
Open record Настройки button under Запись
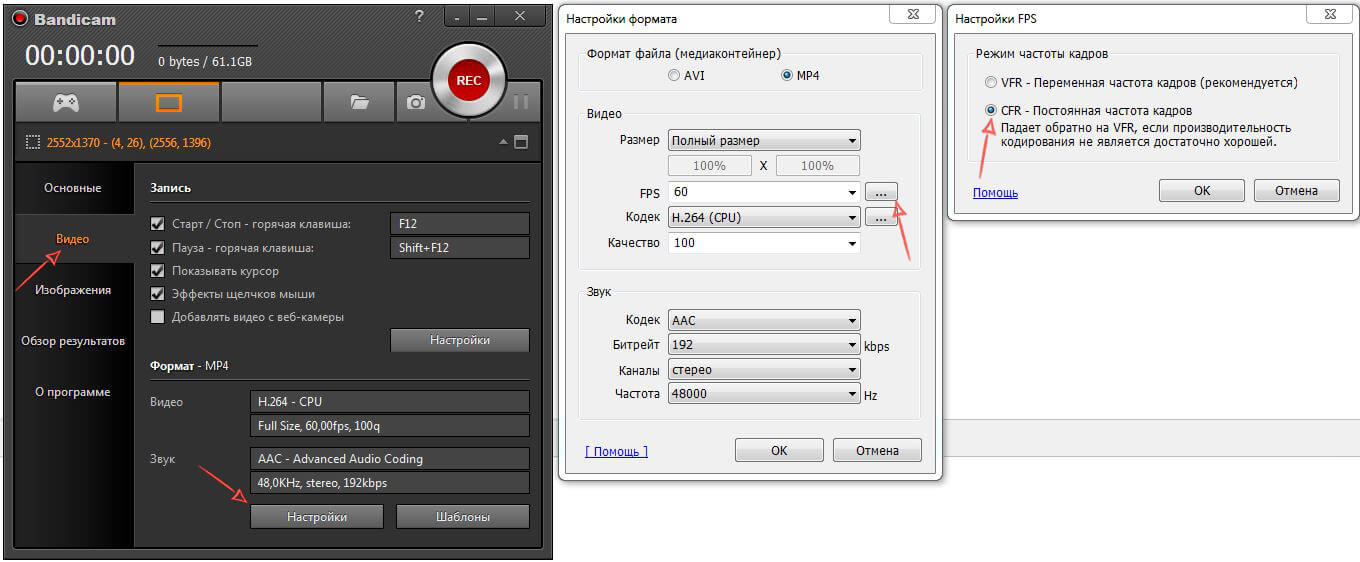460,340
